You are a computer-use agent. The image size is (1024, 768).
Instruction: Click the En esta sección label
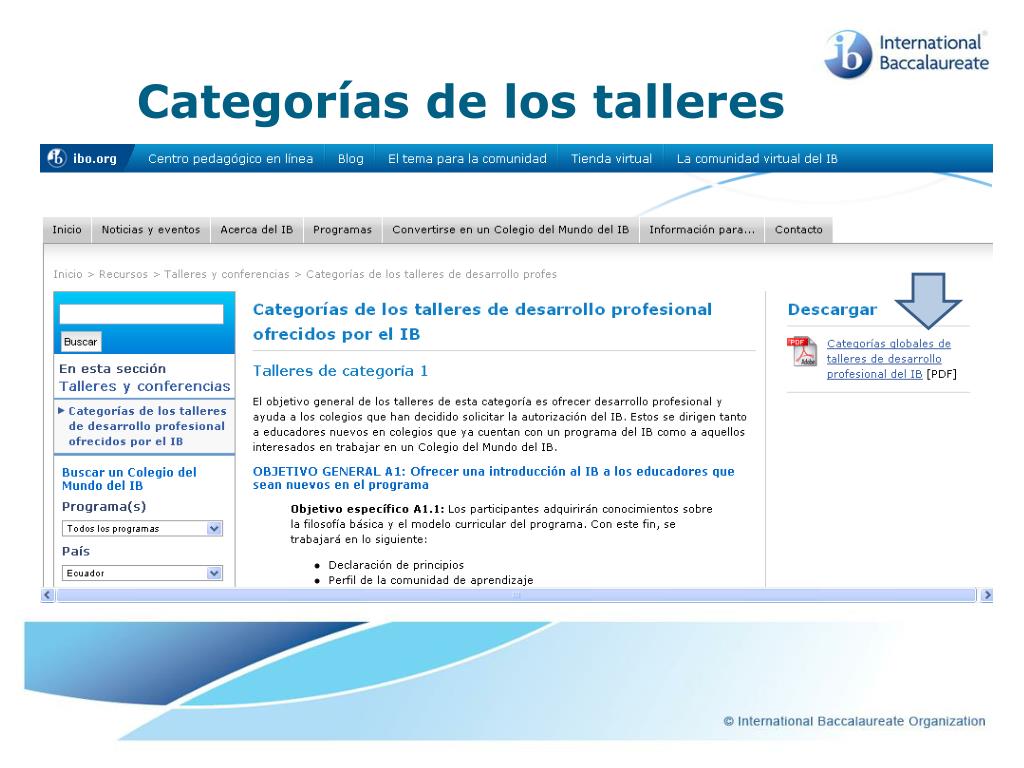pyautogui.click(x=112, y=368)
